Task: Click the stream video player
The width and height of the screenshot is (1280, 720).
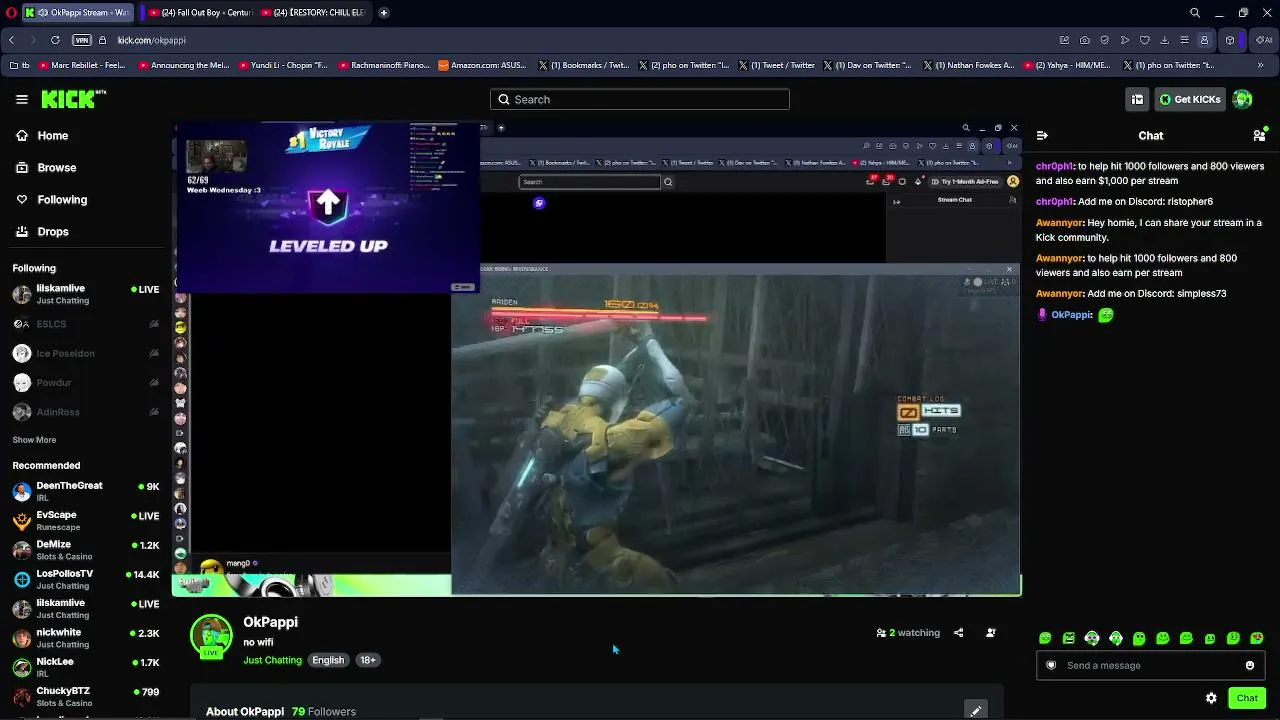Action: point(597,359)
